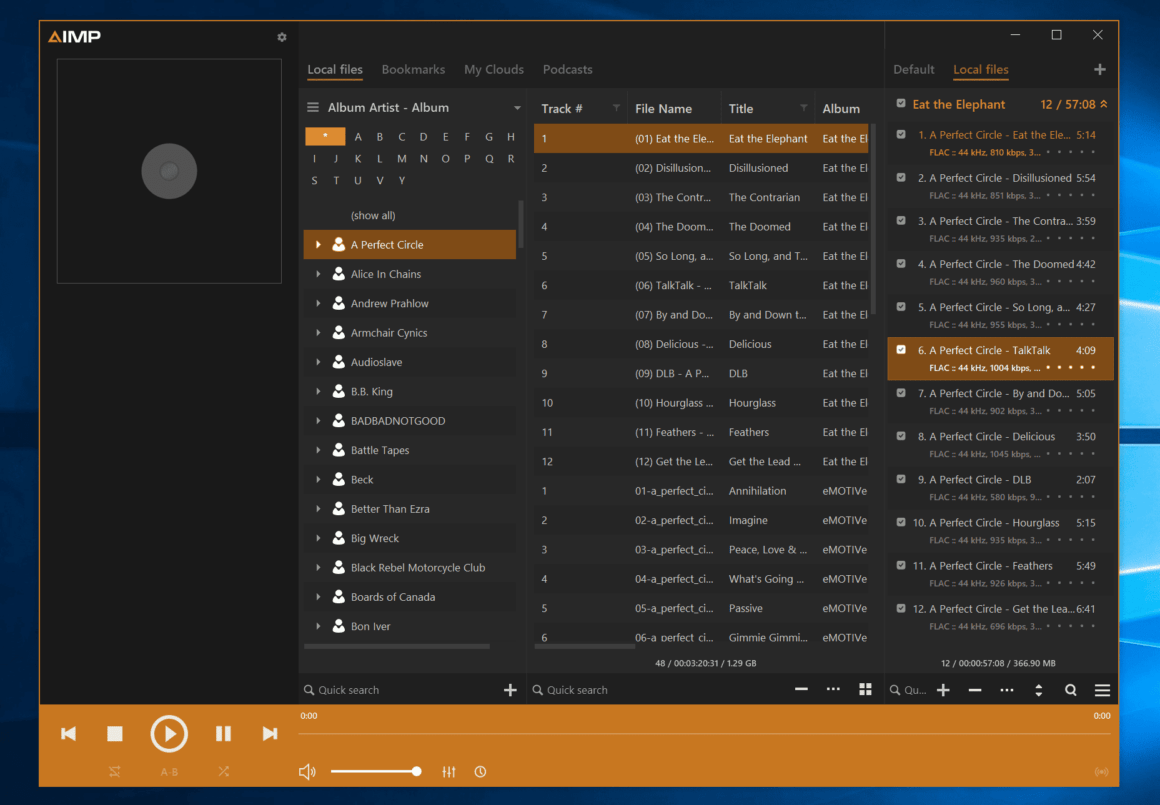Open the Podcasts tab
Viewport: 1160px width, 805px height.
(x=567, y=69)
